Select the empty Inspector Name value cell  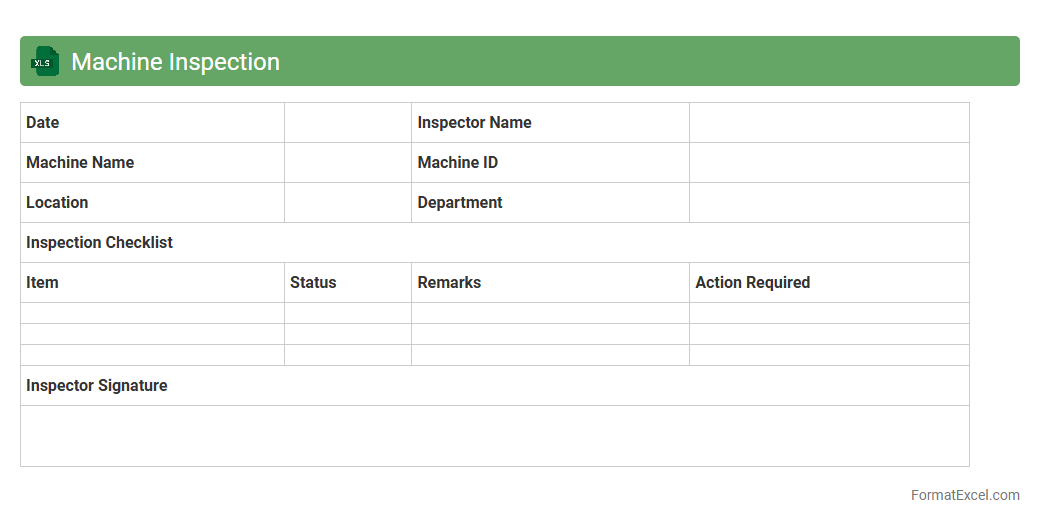point(828,123)
